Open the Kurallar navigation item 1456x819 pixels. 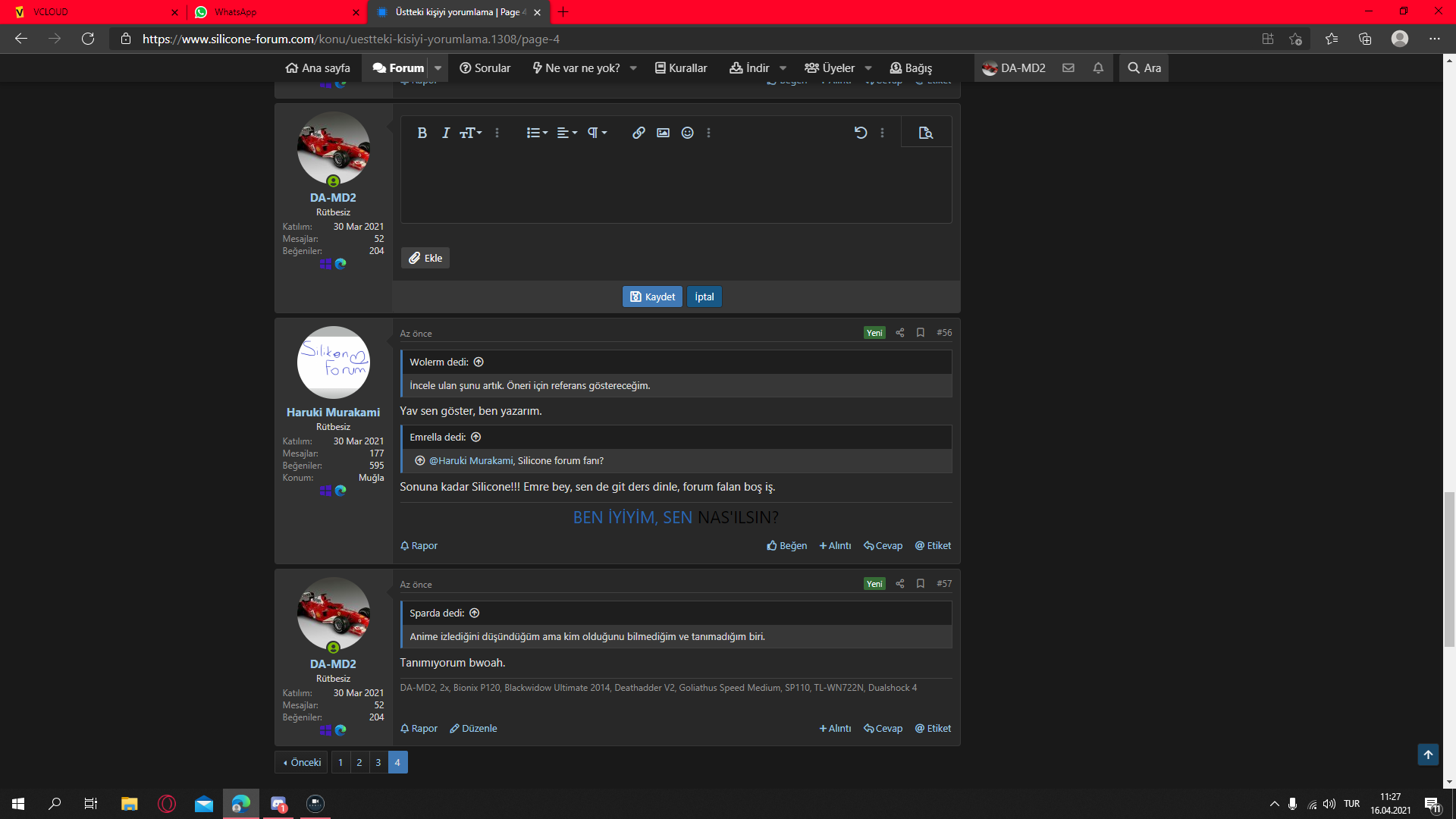tap(681, 67)
